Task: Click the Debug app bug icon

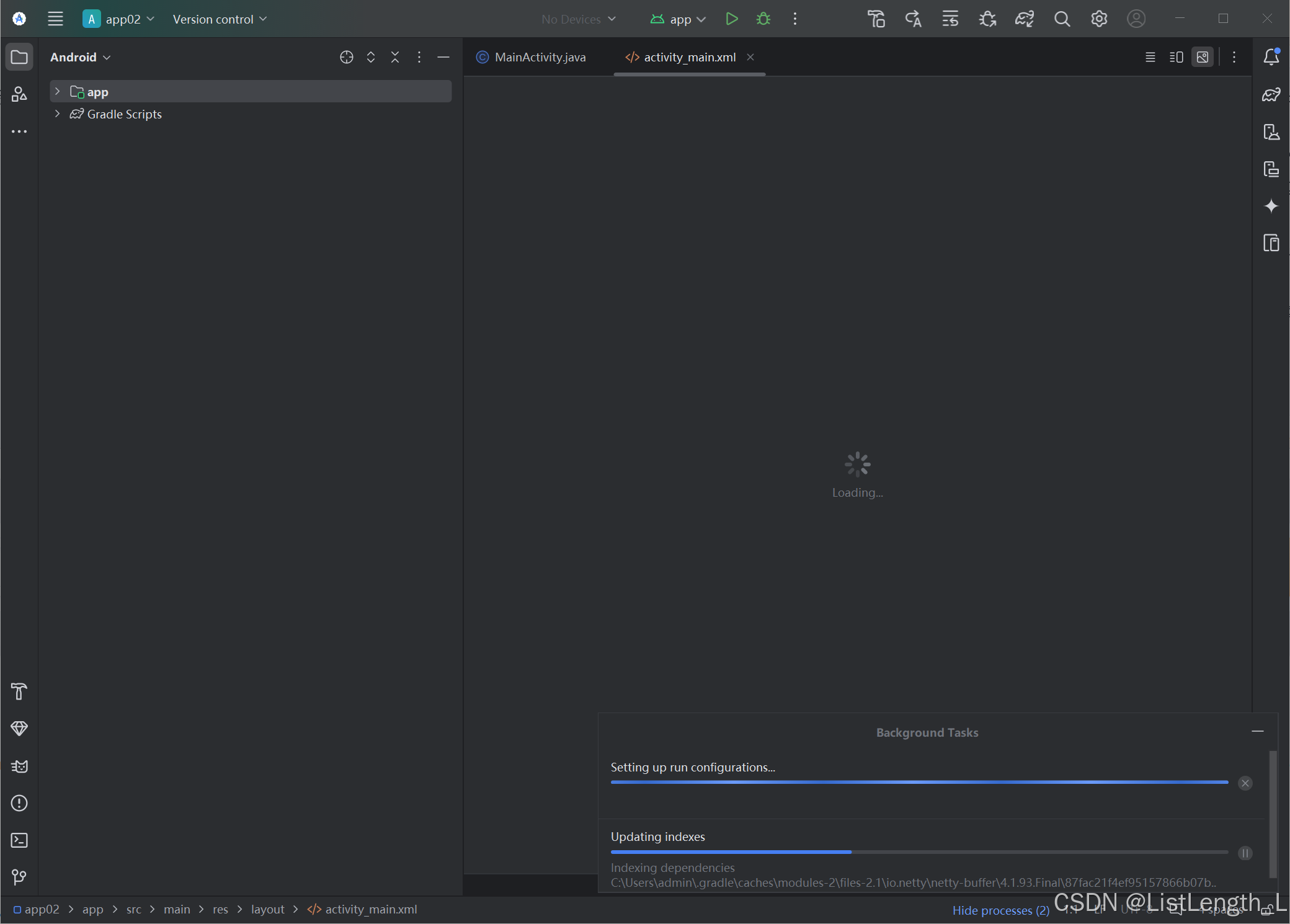Action: pyautogui.click(x=763, y=19)
